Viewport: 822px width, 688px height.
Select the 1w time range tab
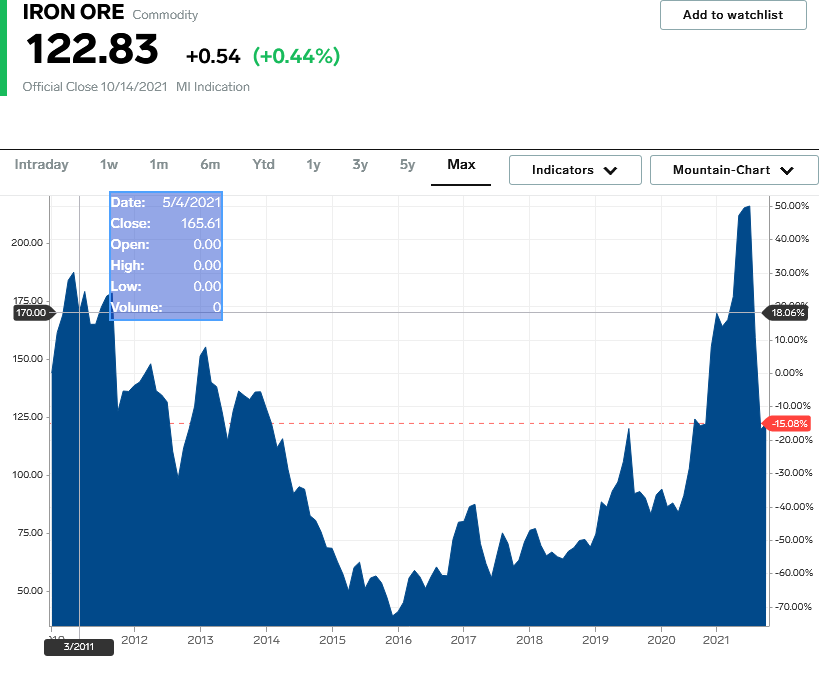click(109, 165)
